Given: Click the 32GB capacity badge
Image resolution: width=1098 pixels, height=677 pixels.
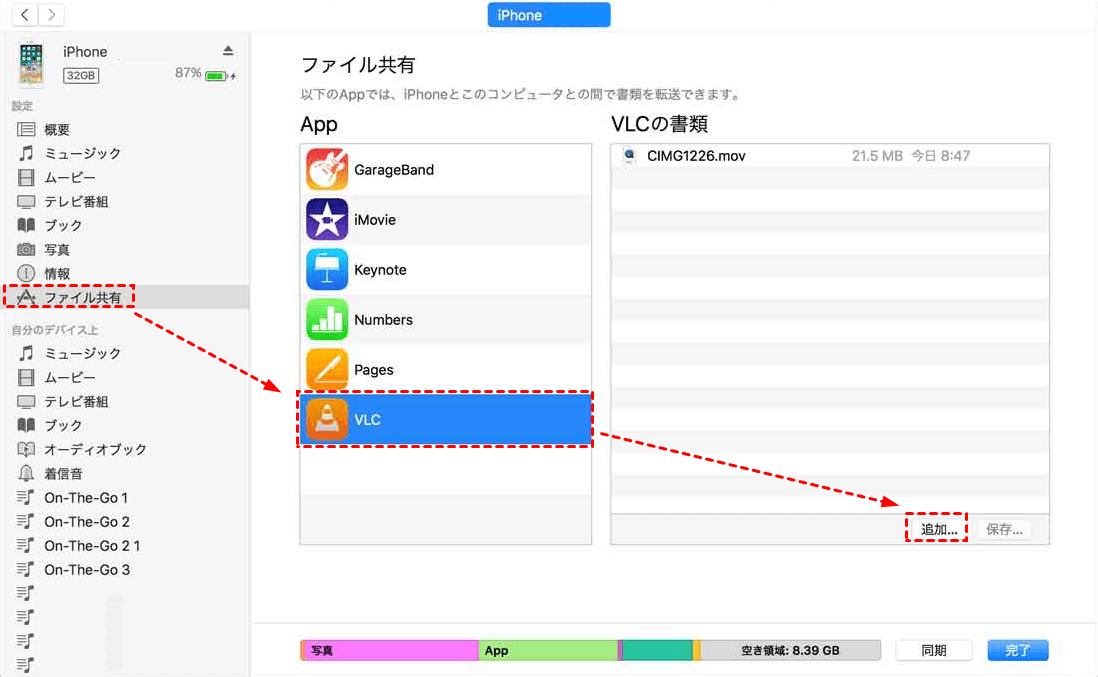Looking at the screenshot, I should (x=81, y=76).
